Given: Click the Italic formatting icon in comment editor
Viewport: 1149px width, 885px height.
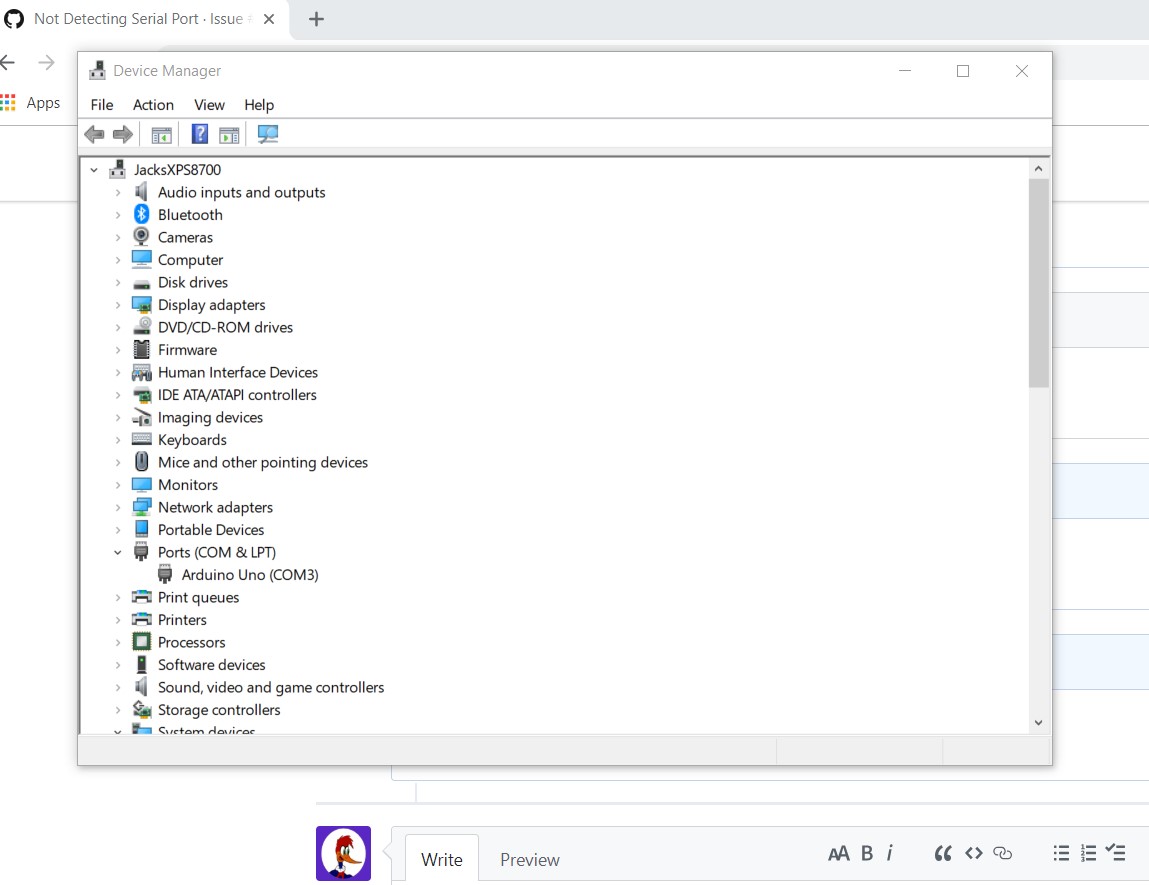Looking at the screenshot, I should pyautogui.click(x=890, y=853).
